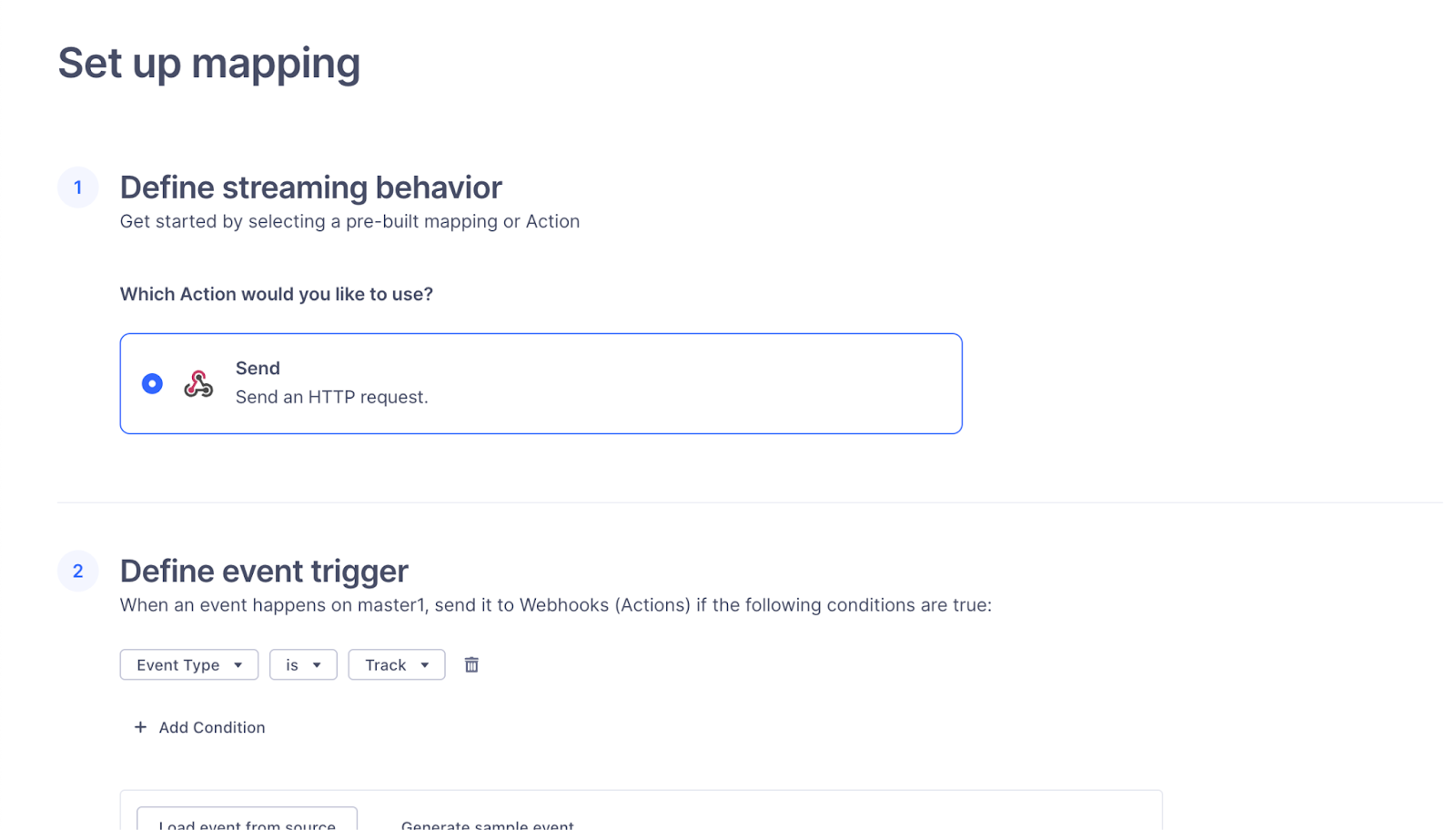Click the Define event trigger heading
Image resolution: width=1456 pixels, height=830 pixels.
[264, 572]
